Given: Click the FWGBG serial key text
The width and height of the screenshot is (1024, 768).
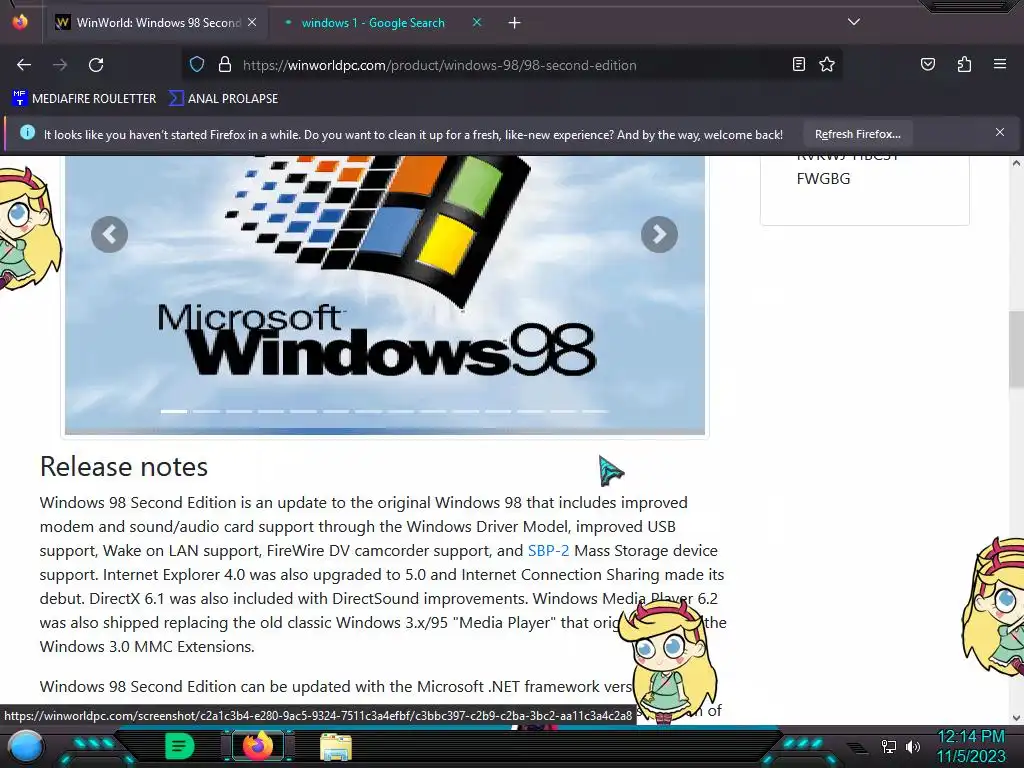Looking at the screenshot, I should coord(824,178).
